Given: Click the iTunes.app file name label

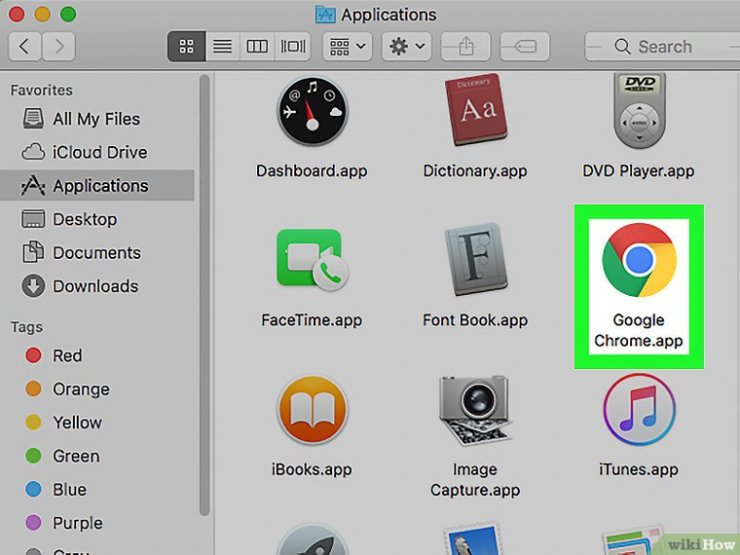Looking at the screenshot, I should (639, 469).
